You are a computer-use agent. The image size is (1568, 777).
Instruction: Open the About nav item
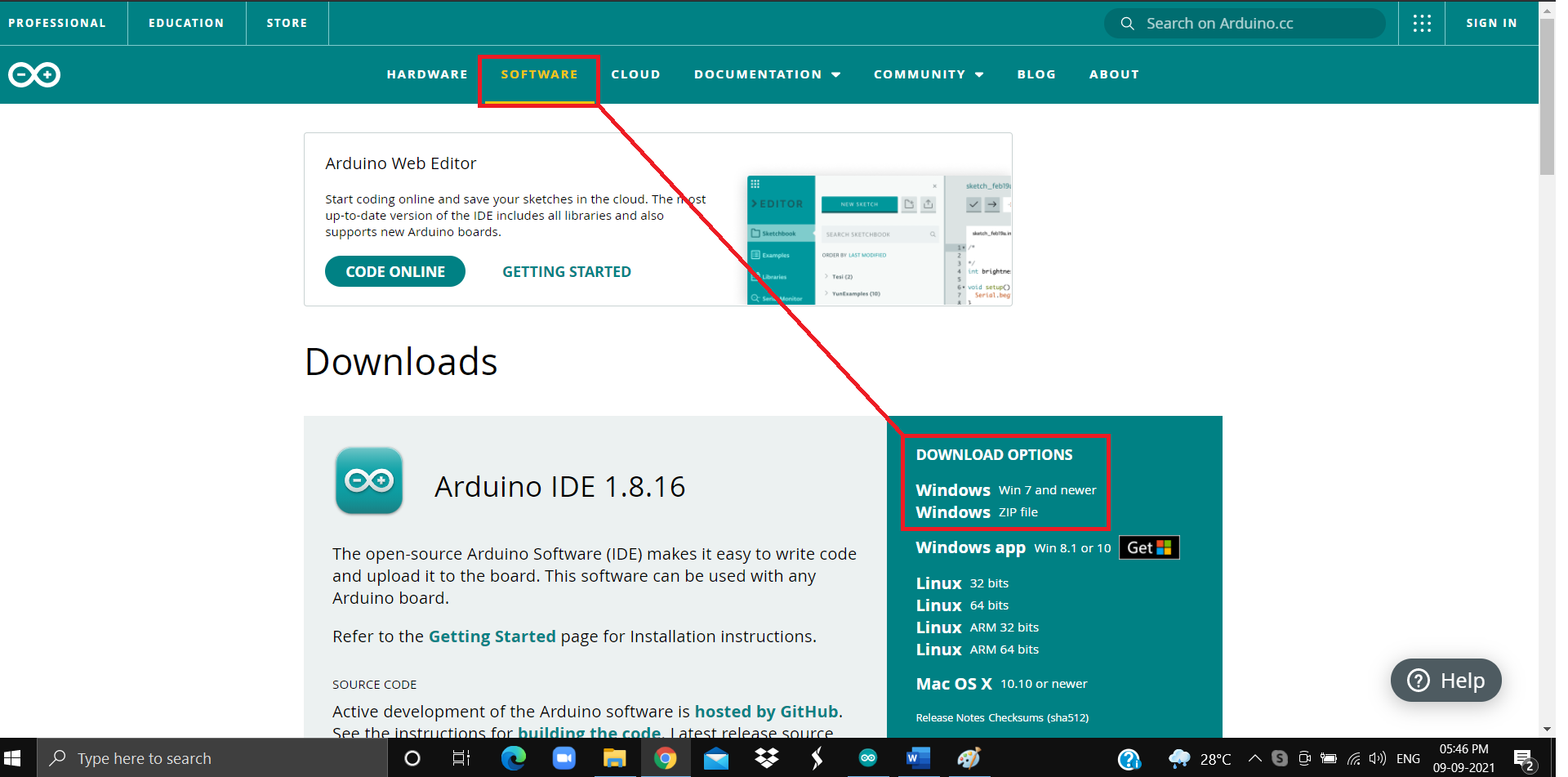click(x=1114, y=74)
